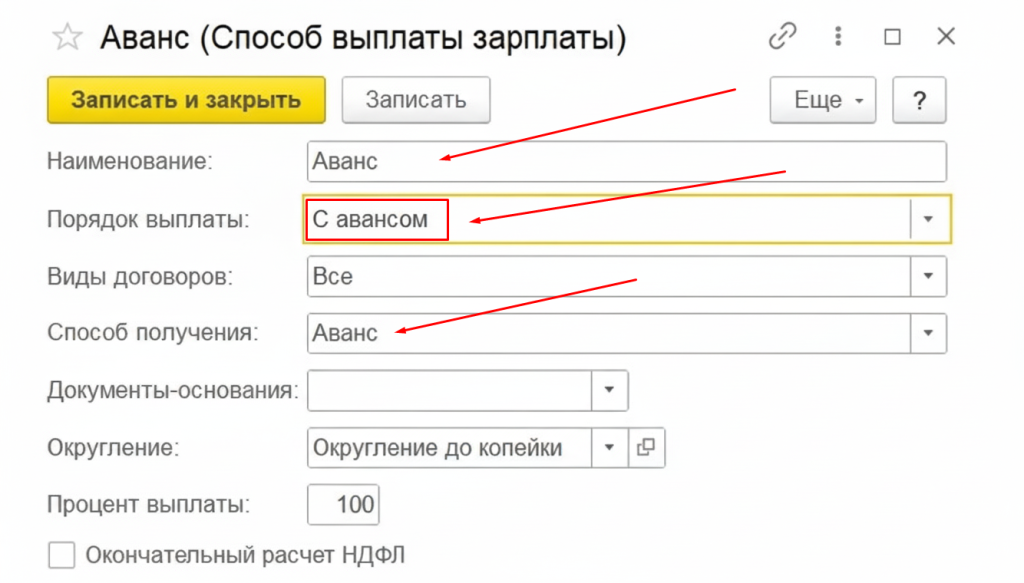Click the Окончательный расчет НДФЛ label
This screenshot has height=583, width=1024.
tap(245, 556)
